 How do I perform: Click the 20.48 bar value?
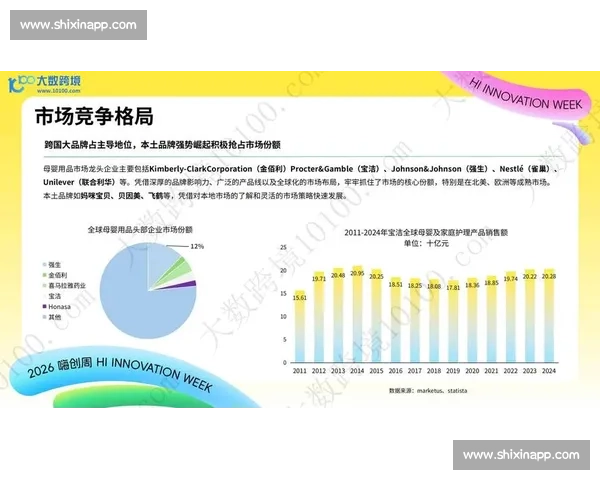point(338,275)
